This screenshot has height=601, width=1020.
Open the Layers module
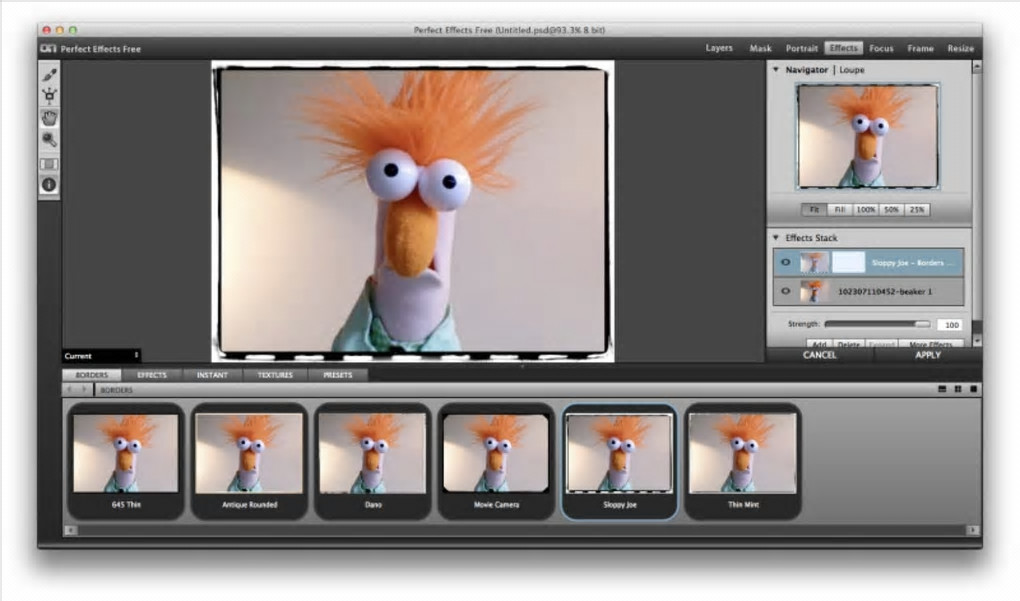[719, 48]
